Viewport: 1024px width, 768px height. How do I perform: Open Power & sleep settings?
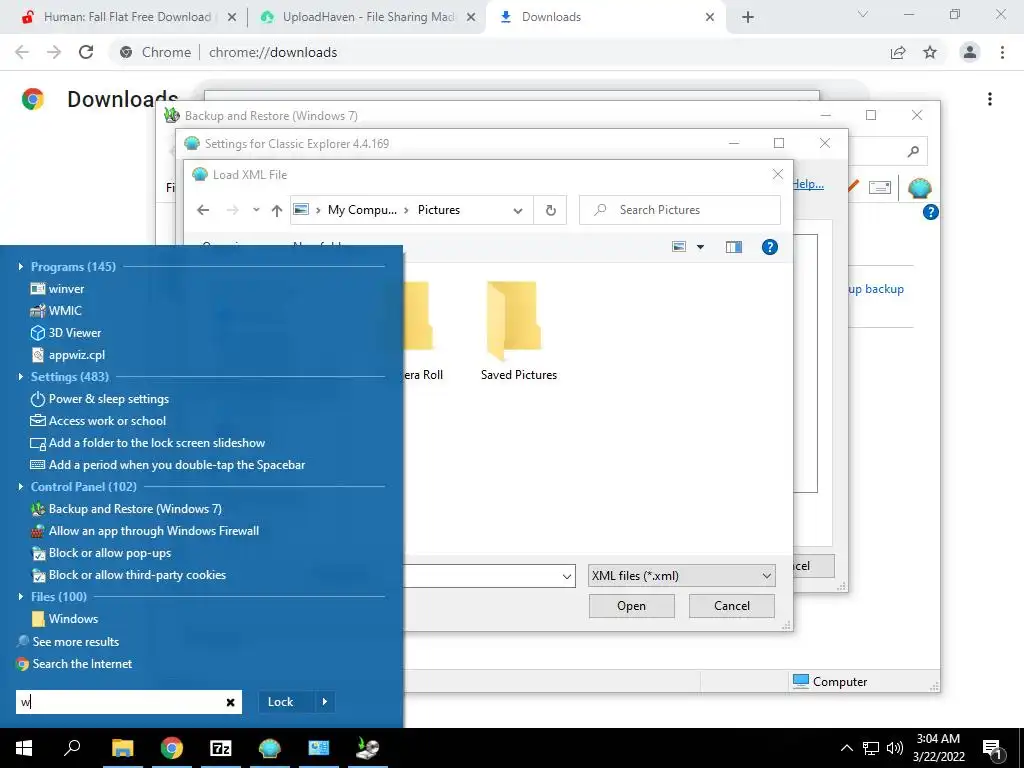click(x=100, y=399)
